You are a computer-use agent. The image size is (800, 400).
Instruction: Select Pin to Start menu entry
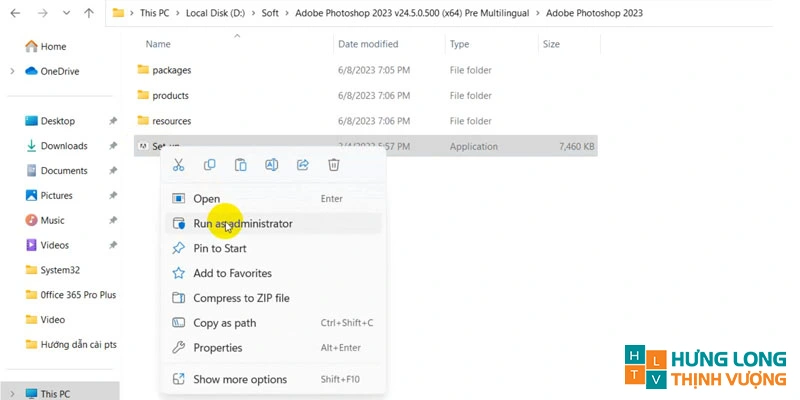tap(273, 248)
